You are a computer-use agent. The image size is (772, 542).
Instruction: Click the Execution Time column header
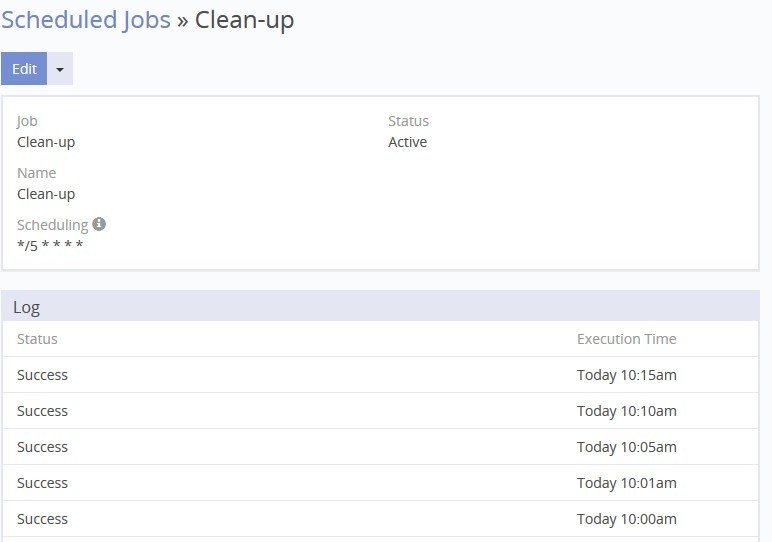coord(626,339)
